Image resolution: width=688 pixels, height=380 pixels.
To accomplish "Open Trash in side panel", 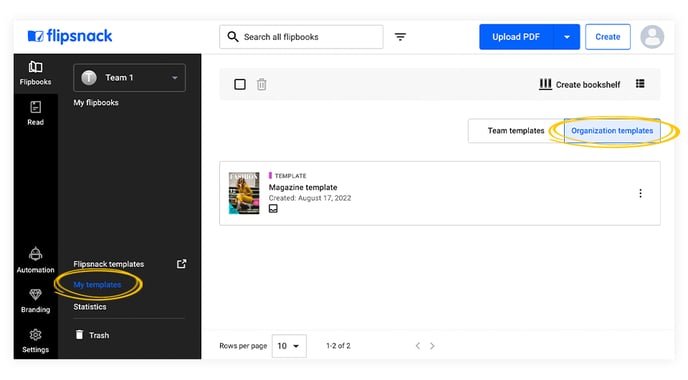I will coord(93,335).
